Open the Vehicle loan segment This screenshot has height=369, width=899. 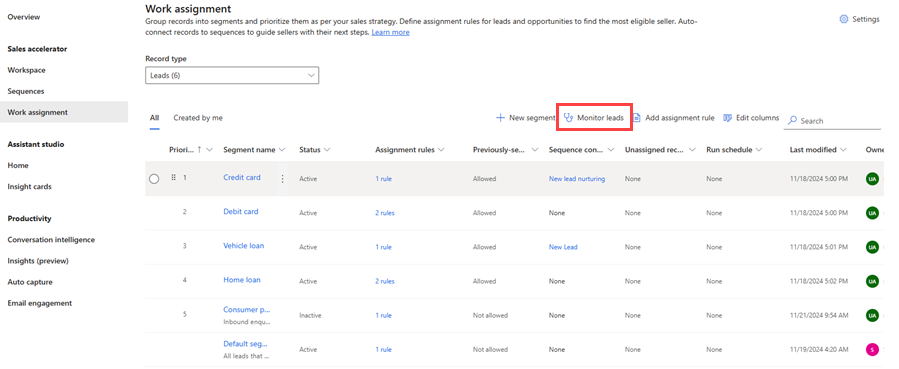coord(244,246)
